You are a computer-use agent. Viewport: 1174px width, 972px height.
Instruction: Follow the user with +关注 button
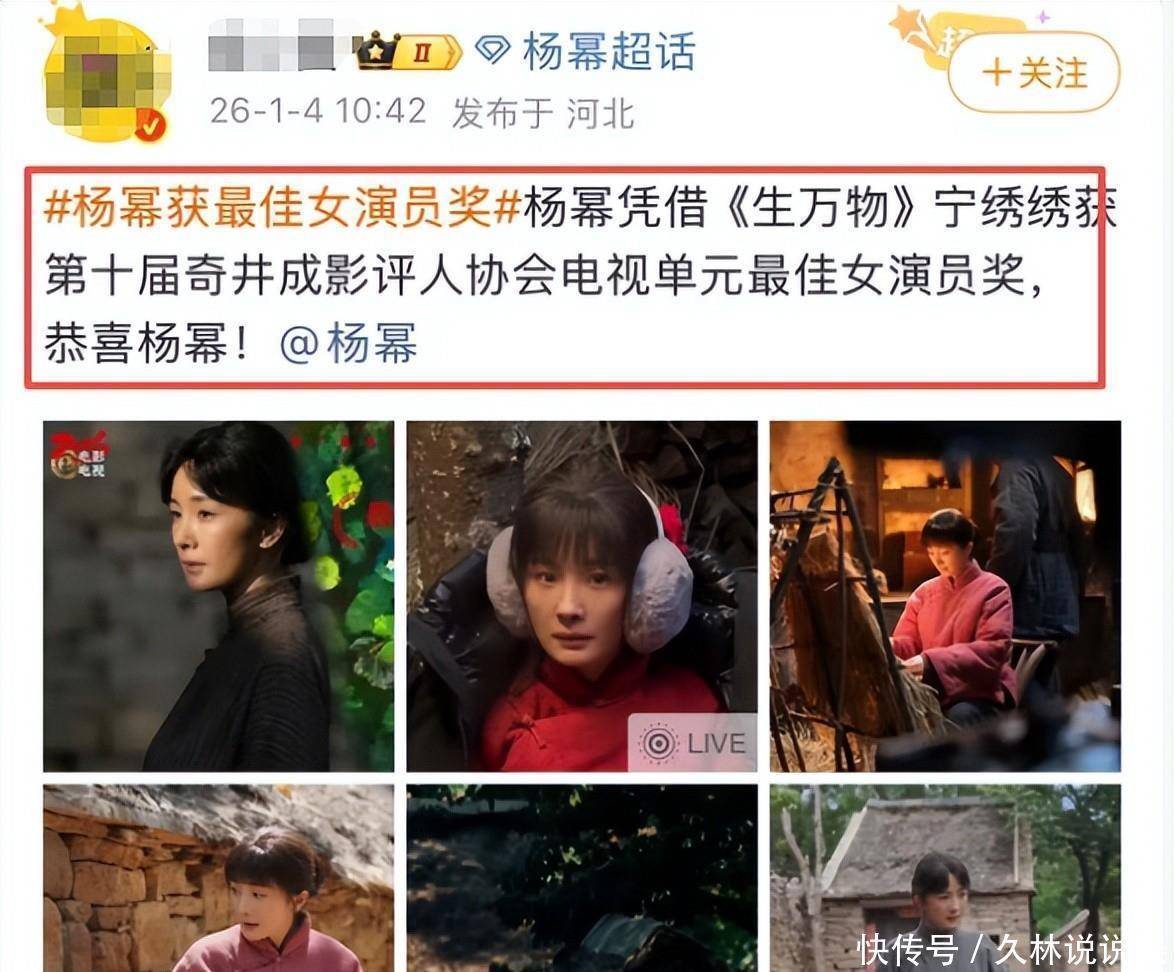1033,73
